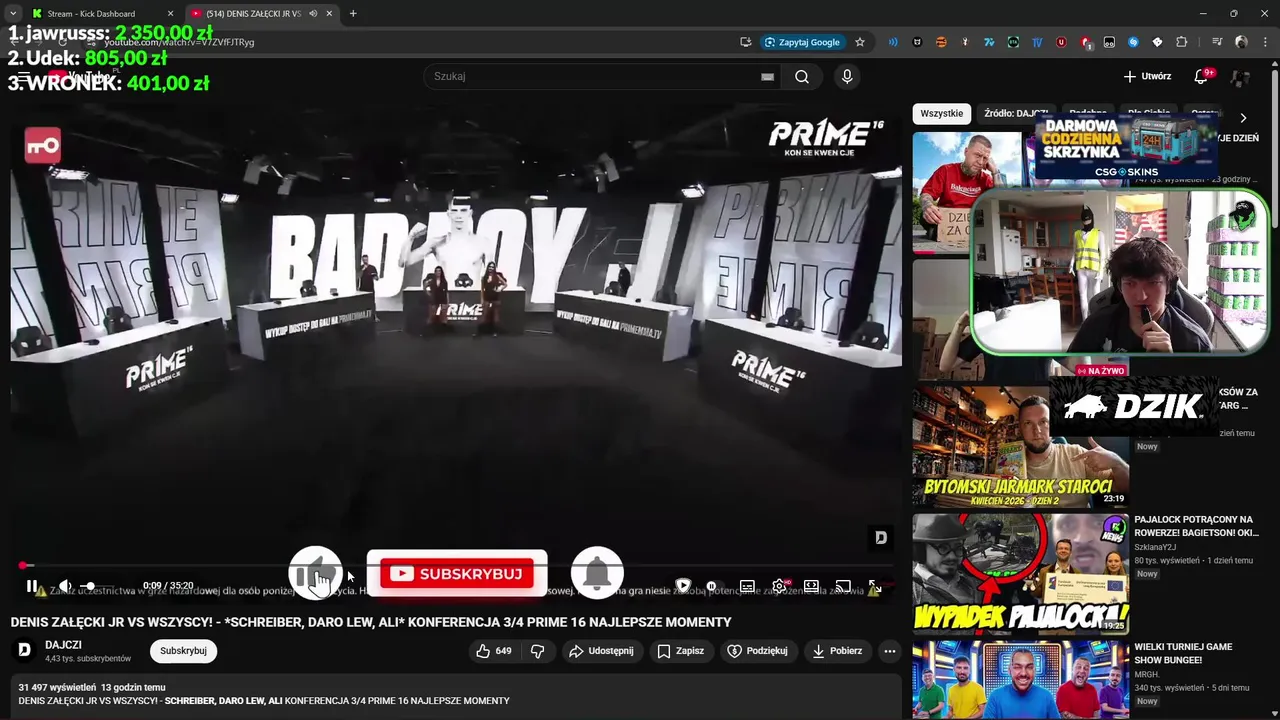This screenshot has width=1280, height=720.
Task: Like the video with 649 likes
Action: tap(494, 651)
